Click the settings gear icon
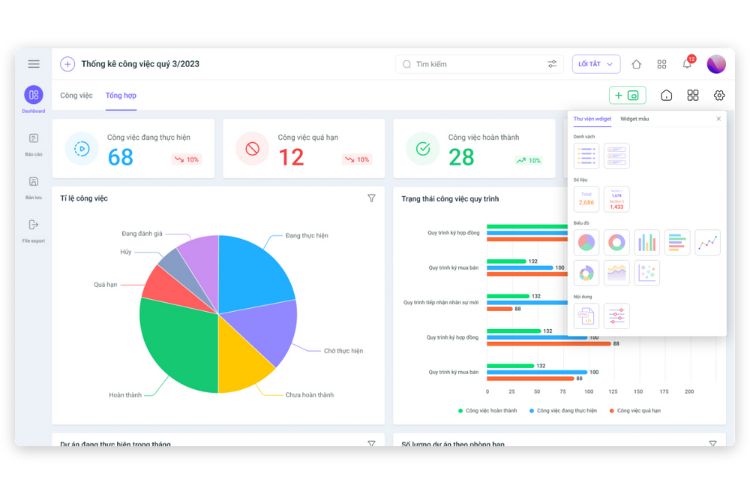The height and width of the screenshot is (500, 750). click(x=719, y=96)
